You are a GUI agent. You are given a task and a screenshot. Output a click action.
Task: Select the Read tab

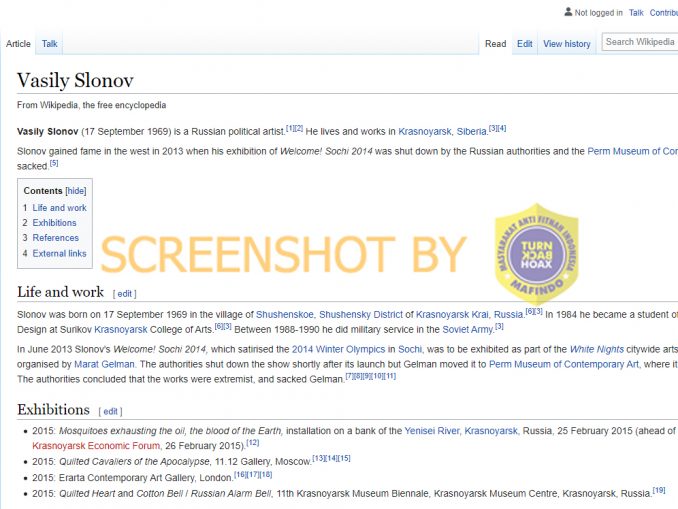[x=496, y=44]
